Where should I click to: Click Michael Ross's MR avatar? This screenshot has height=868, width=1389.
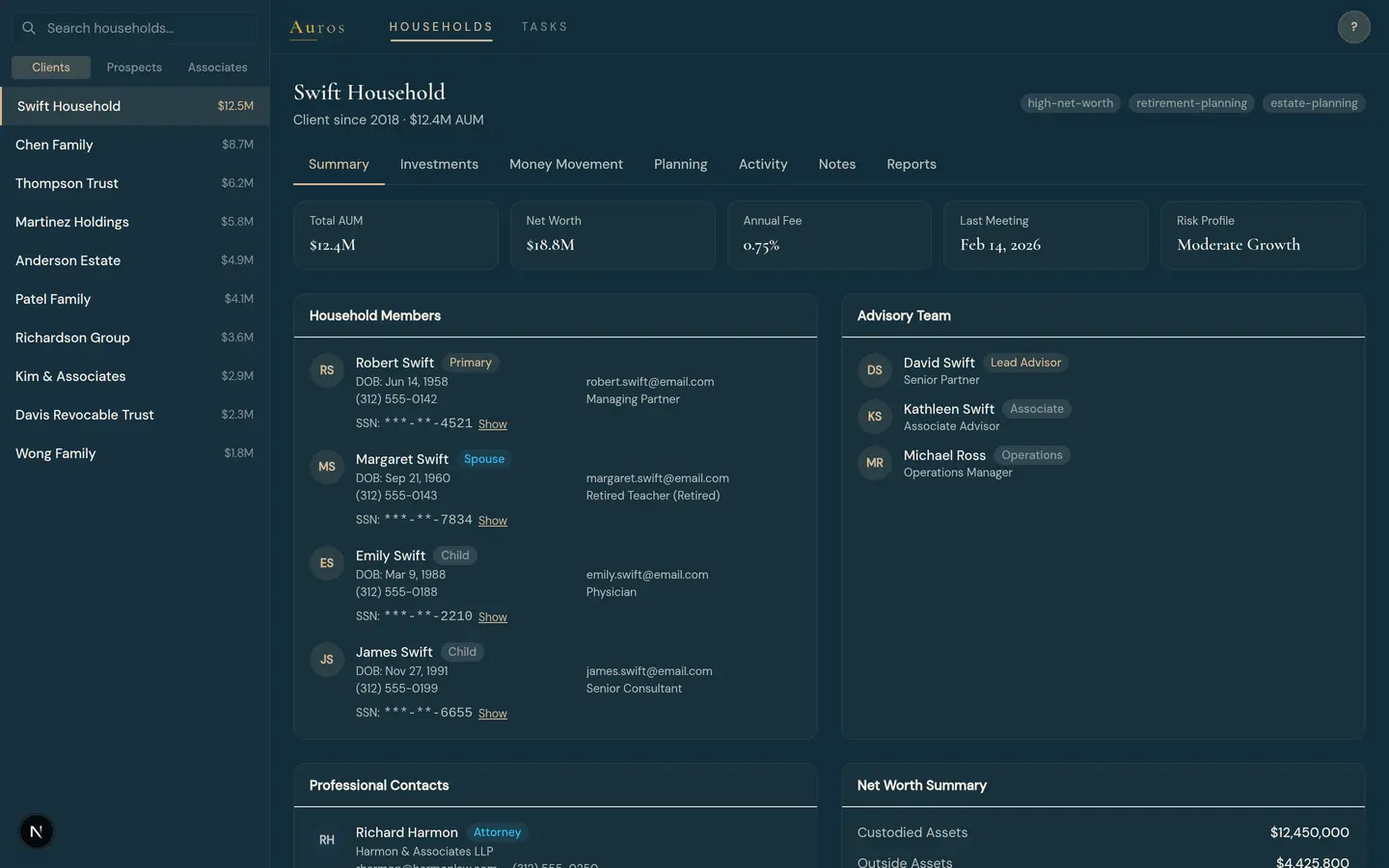pyautogui.click(x=875, y=463)
